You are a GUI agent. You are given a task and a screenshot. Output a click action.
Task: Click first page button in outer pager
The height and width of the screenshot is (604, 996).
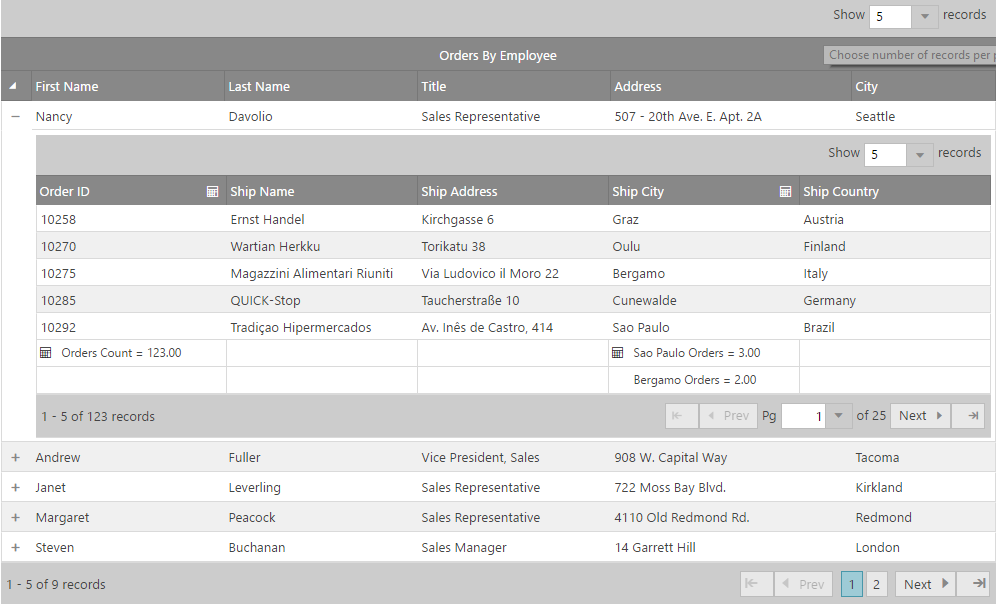coord(756,585)
